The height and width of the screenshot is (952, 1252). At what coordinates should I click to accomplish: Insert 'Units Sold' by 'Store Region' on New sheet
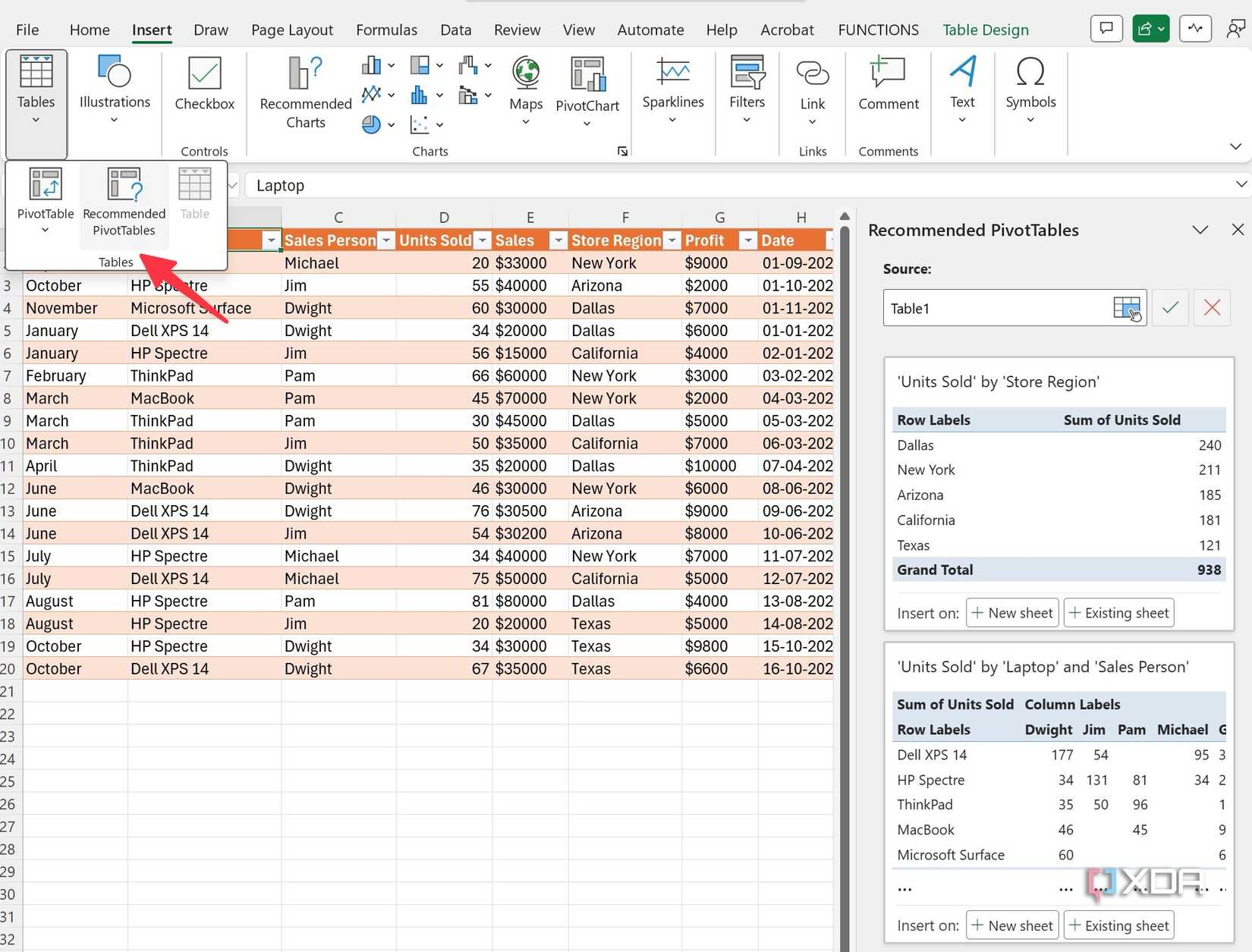click(1011, 612)
